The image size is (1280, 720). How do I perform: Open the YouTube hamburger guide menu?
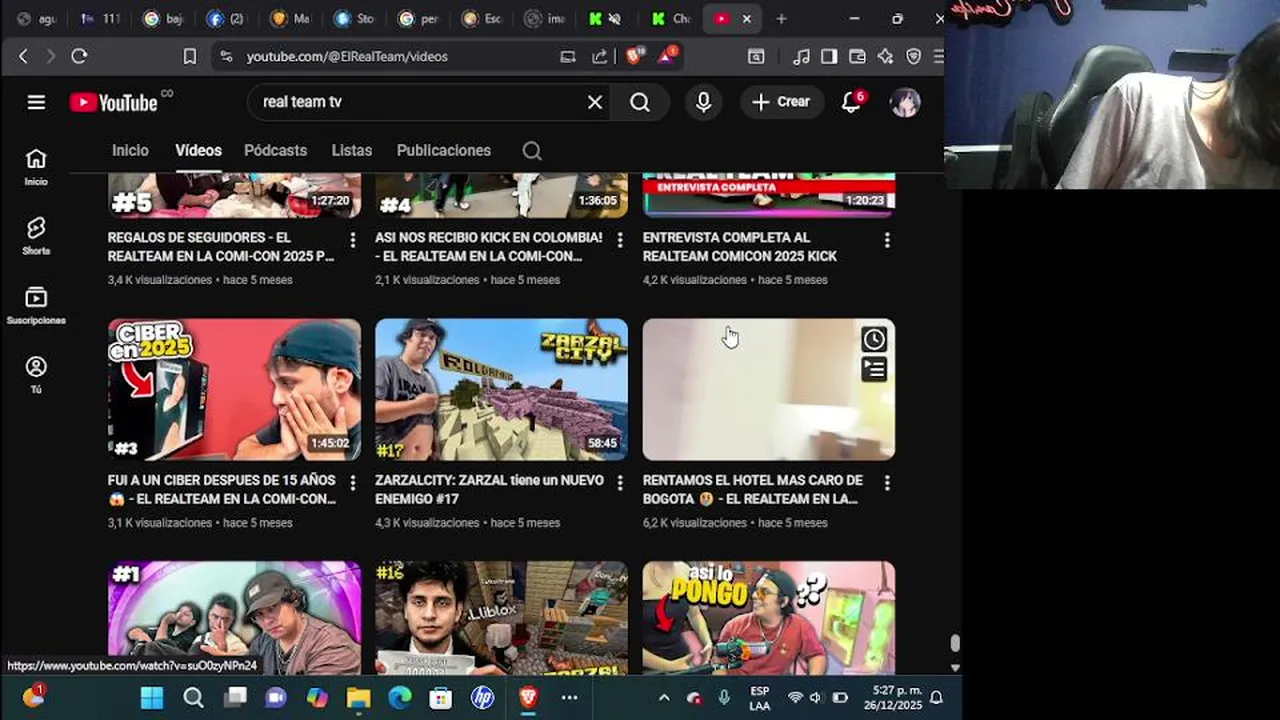point(36,102)
